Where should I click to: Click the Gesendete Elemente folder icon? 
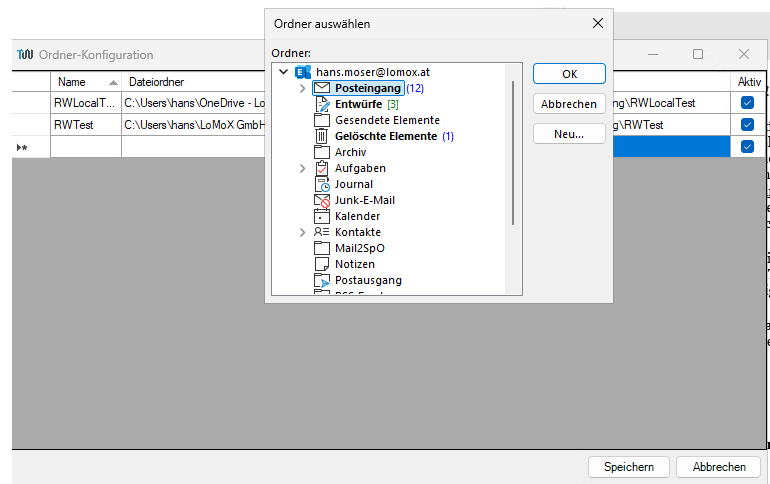pyautogui.click(x=322, y=120)
